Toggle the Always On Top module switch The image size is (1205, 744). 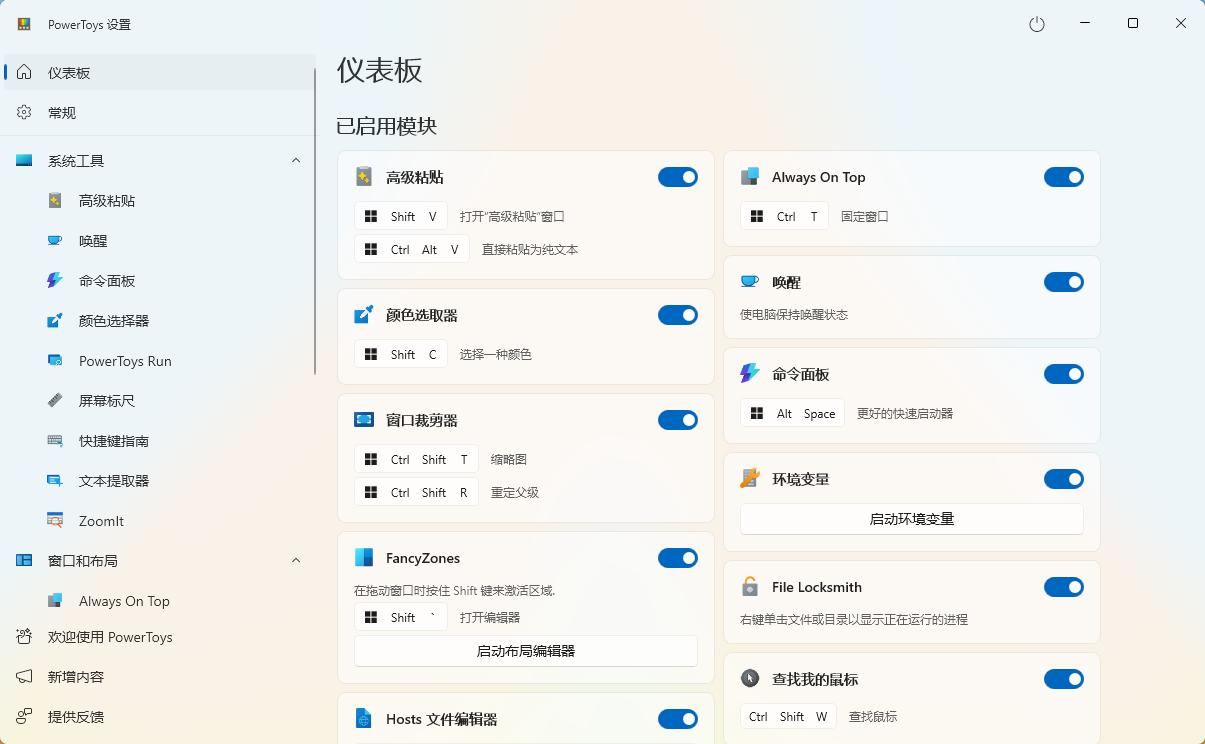(1064, 177)
